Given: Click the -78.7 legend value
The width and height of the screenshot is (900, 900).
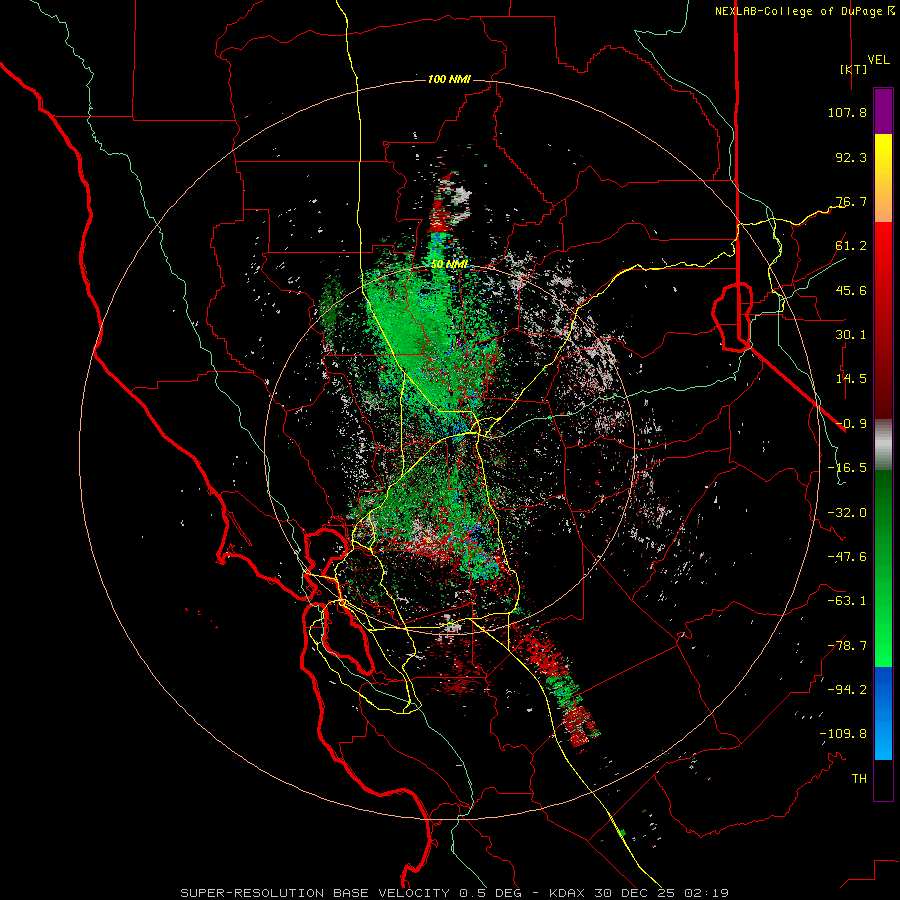Looking at the screenshot, I should [x=847, y=646].
